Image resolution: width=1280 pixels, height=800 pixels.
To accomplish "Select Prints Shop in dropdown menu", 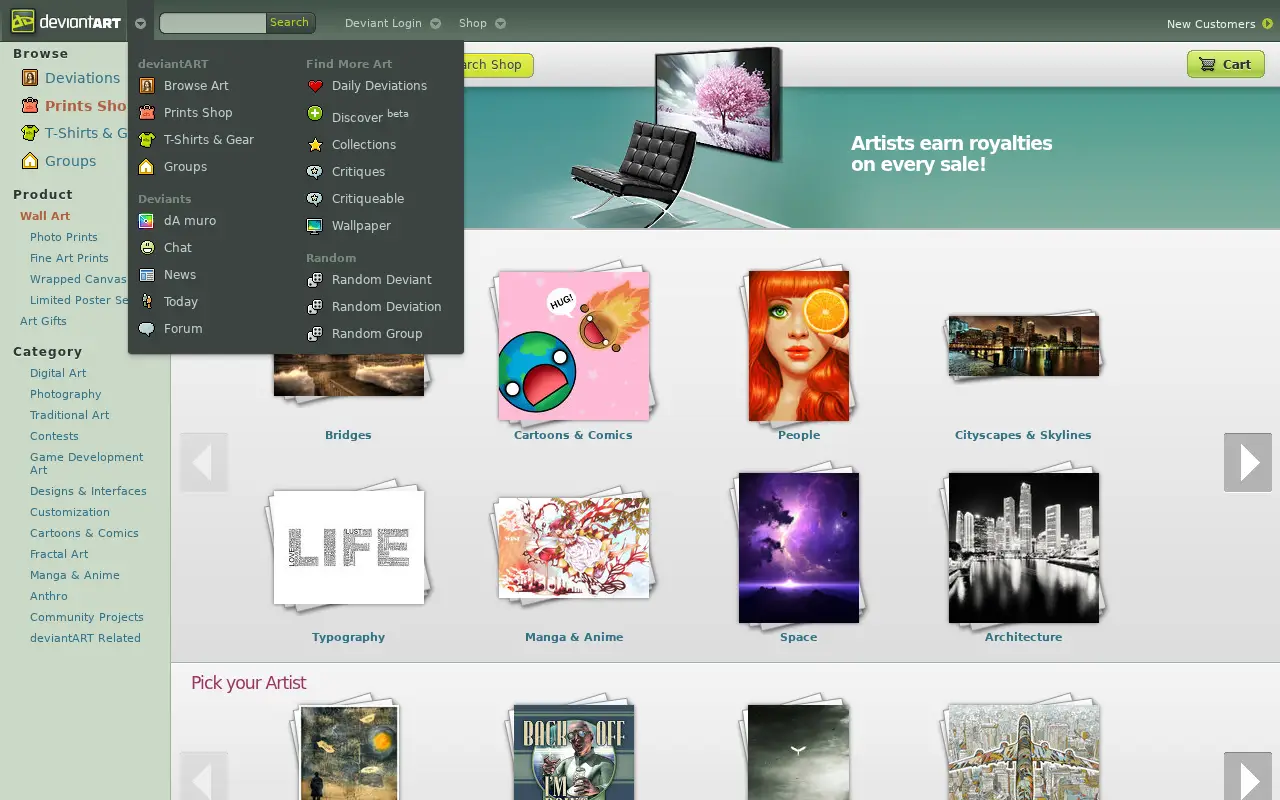I will (198, 113).
